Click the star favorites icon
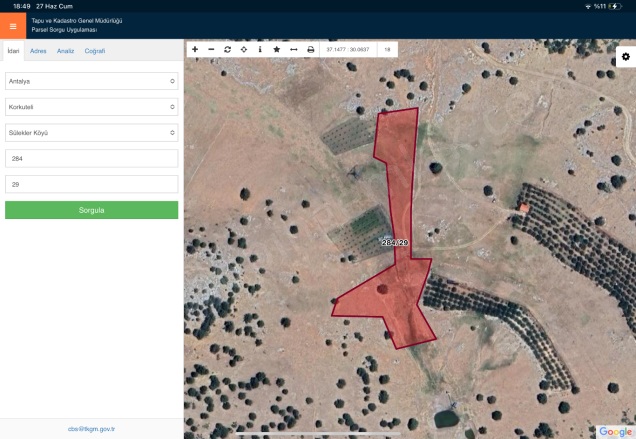Viewport: 636px width, 439px height. [277, 49]
